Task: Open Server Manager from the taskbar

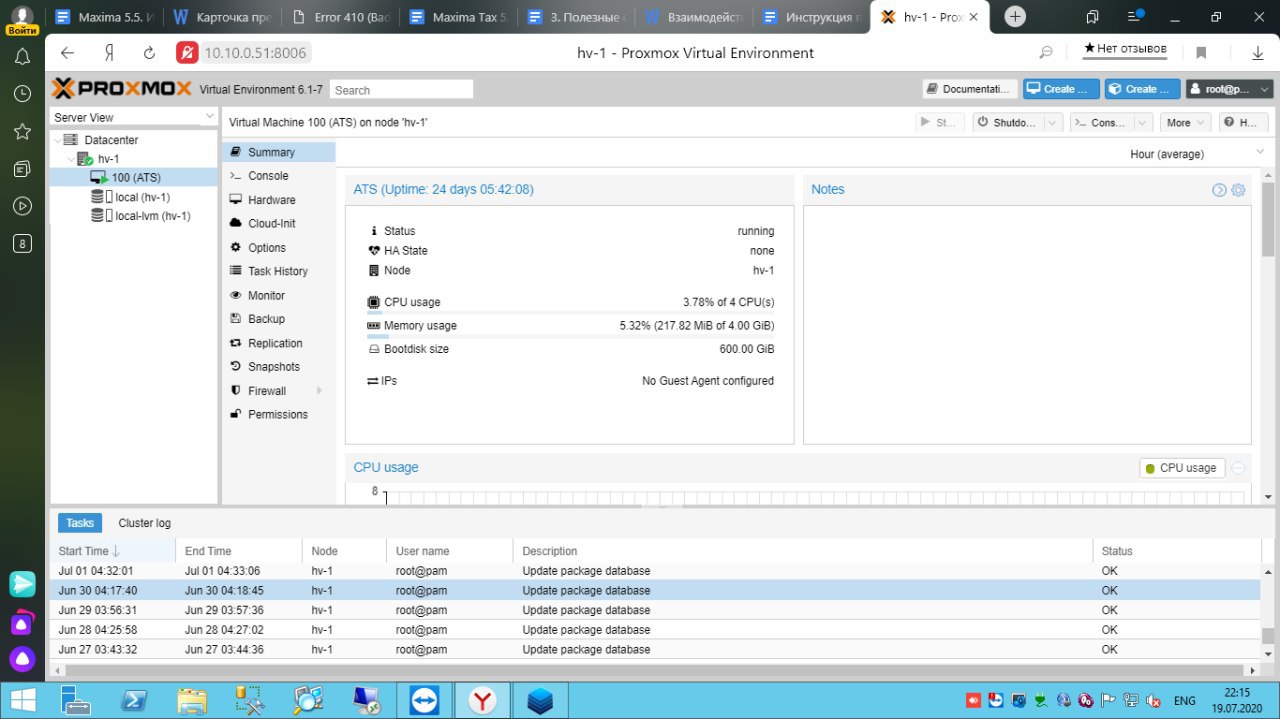Action: 77,700
